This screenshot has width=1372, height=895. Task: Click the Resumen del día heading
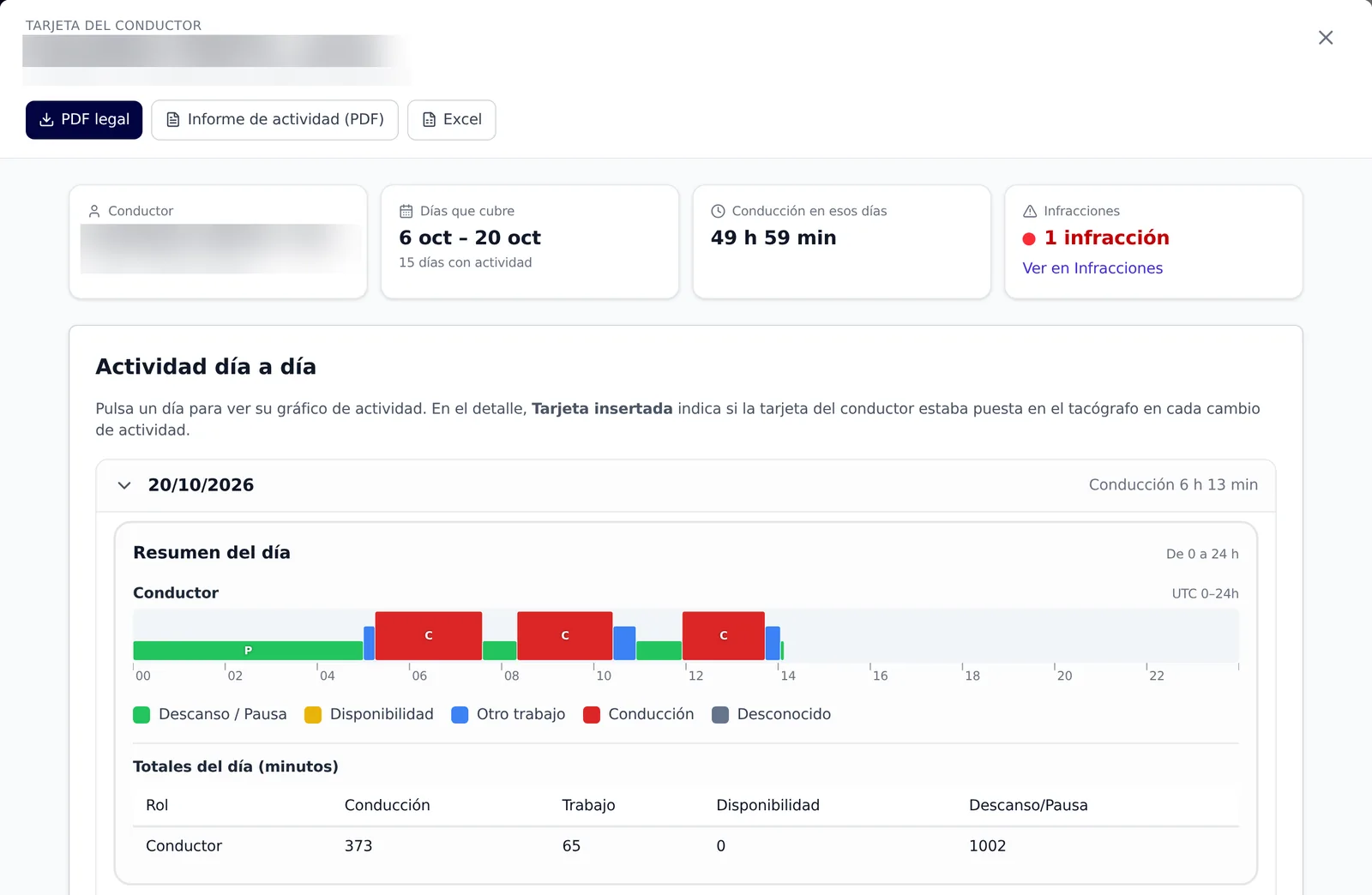[212, 553]
